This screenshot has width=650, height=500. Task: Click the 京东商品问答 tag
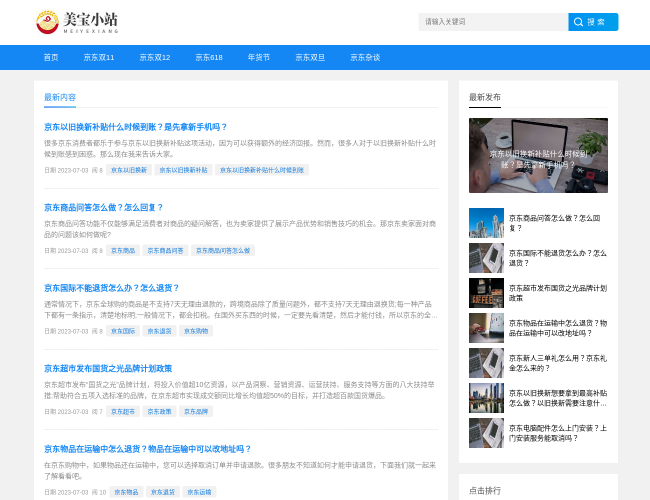(x=165, y=250)
